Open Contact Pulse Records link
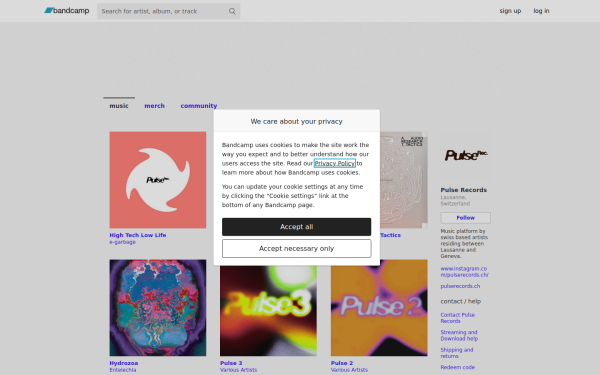Screen dimensions: 600x375 coord(458,318)
